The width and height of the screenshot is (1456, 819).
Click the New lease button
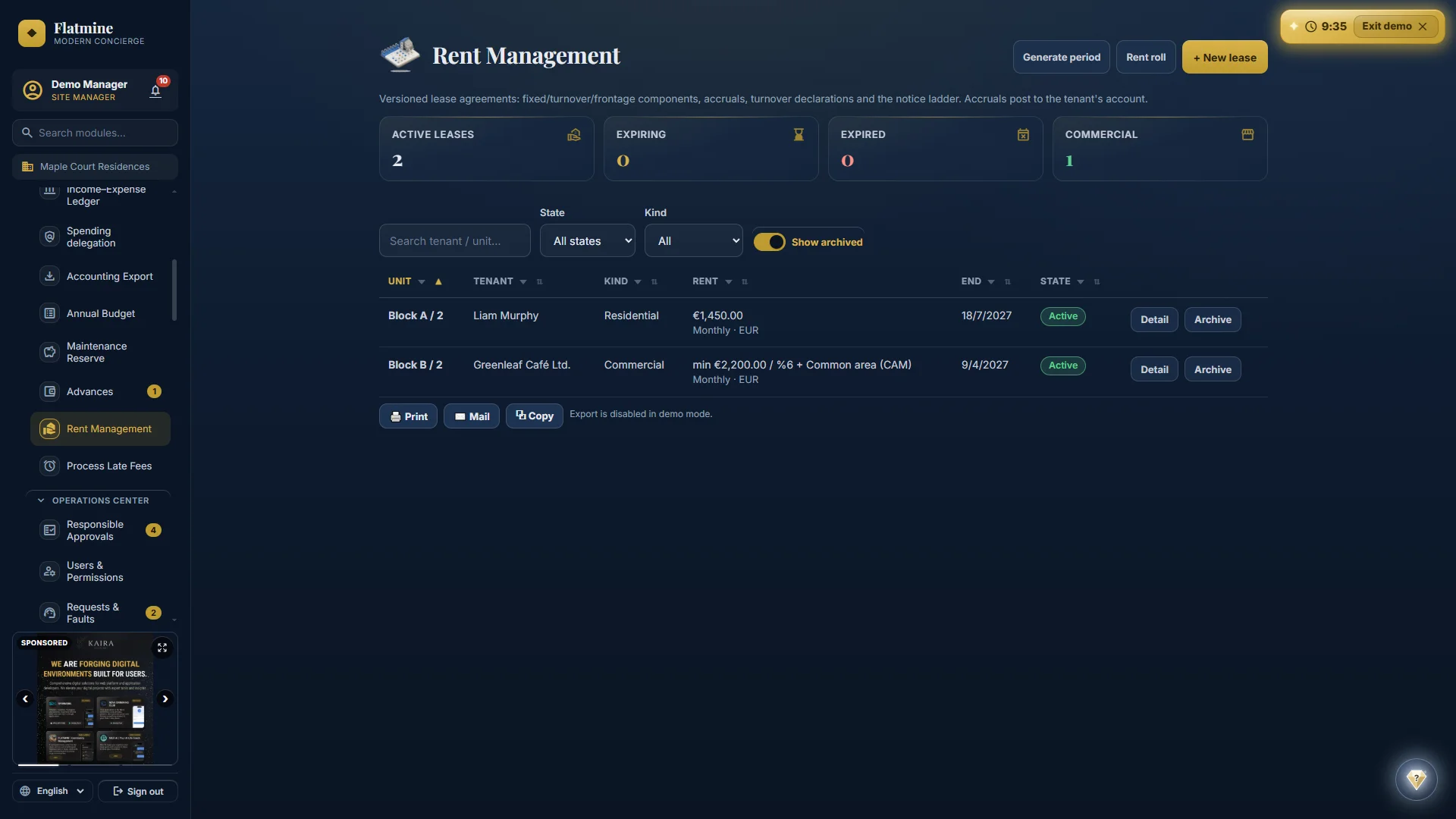1225,58
